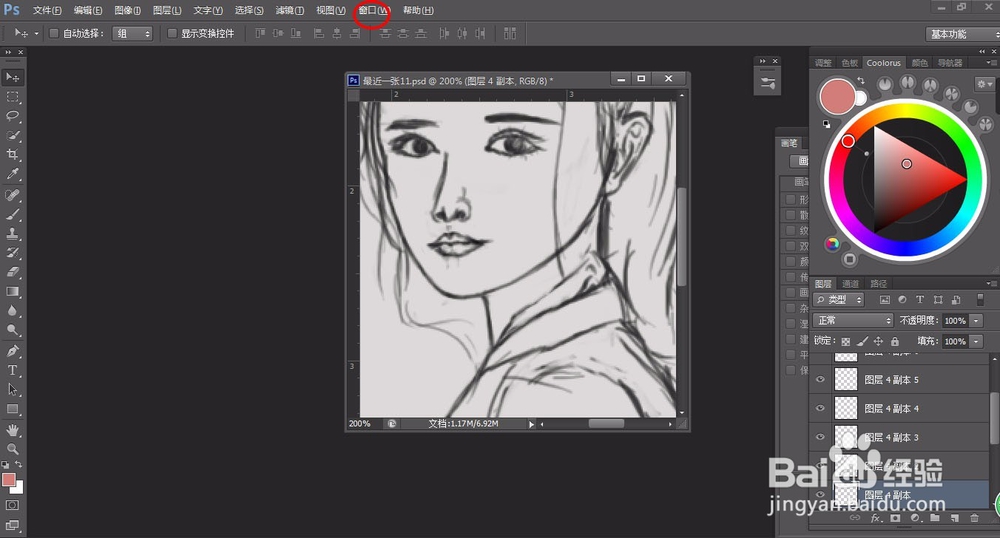Select the Gradient tool

(12, 291)
